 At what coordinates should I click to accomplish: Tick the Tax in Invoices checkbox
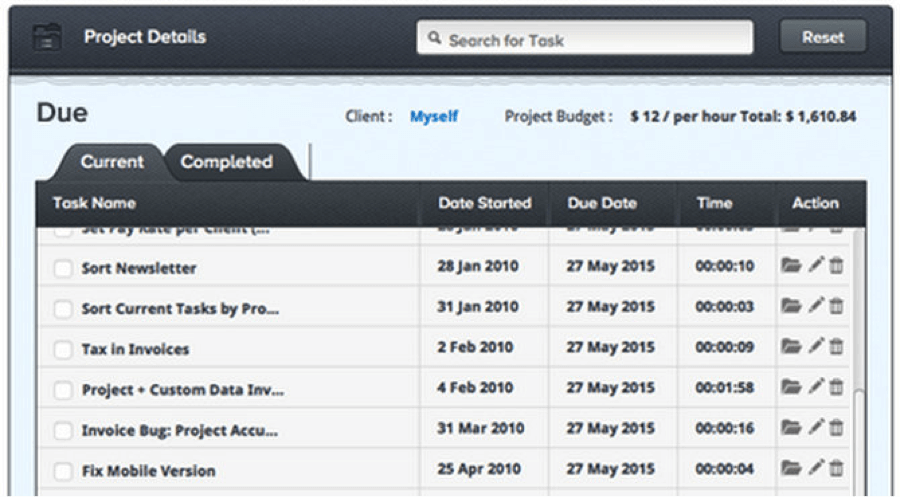tap(63, 350)
